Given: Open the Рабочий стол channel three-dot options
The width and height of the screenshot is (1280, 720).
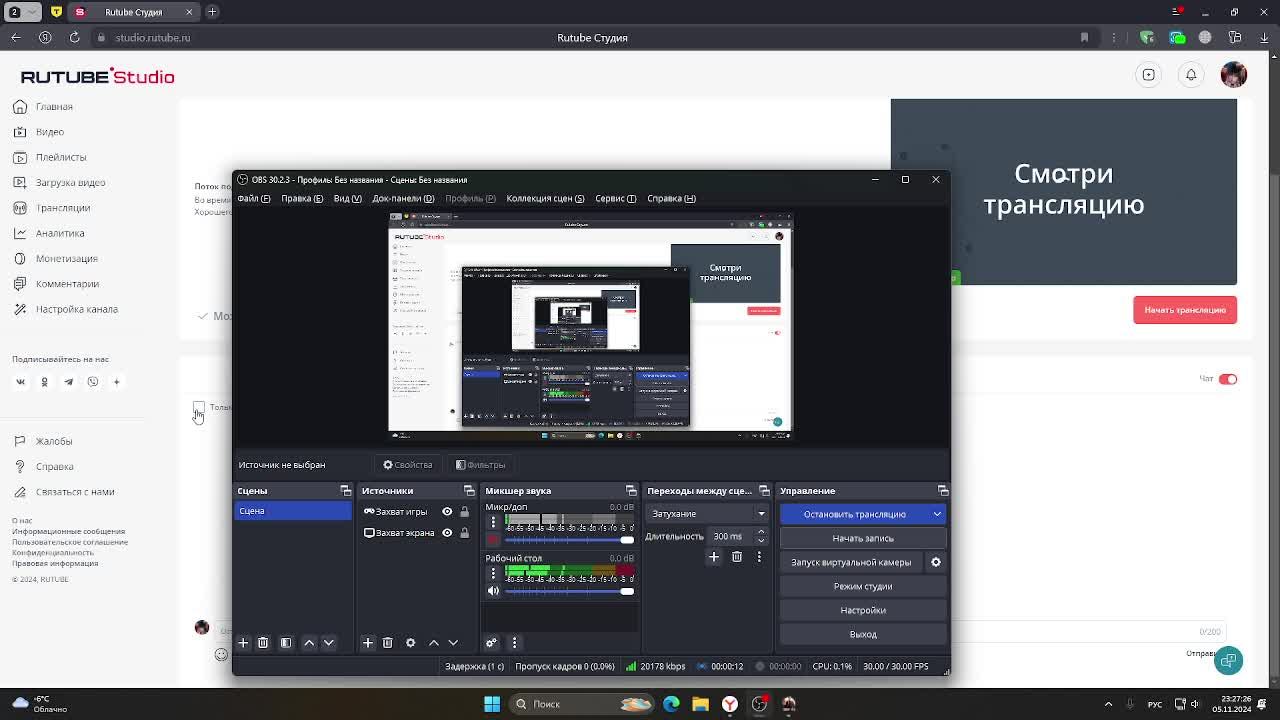Looking at the screenshot, I should (x=493, y=573).
